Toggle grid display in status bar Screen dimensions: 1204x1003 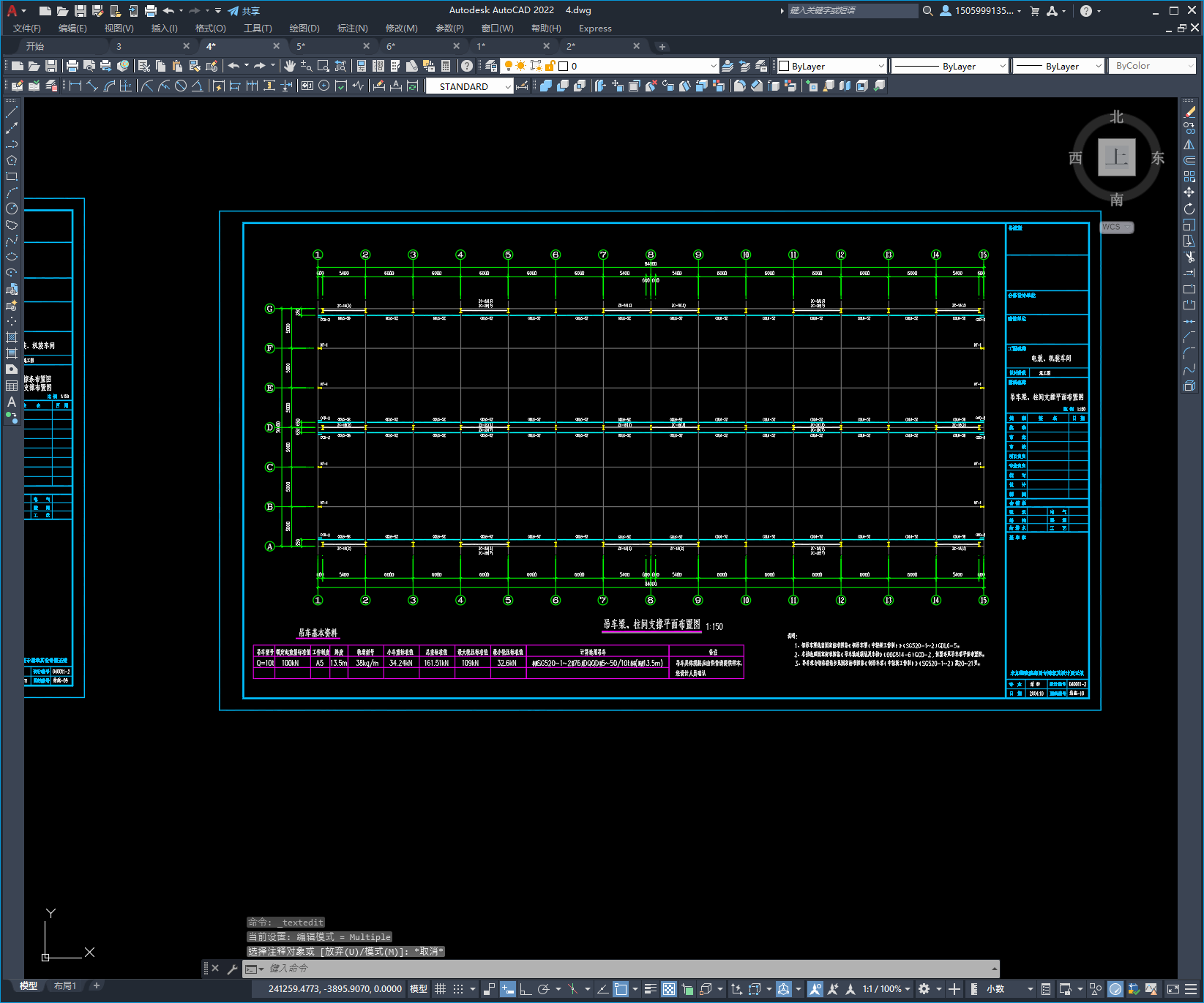click(440, 989)
